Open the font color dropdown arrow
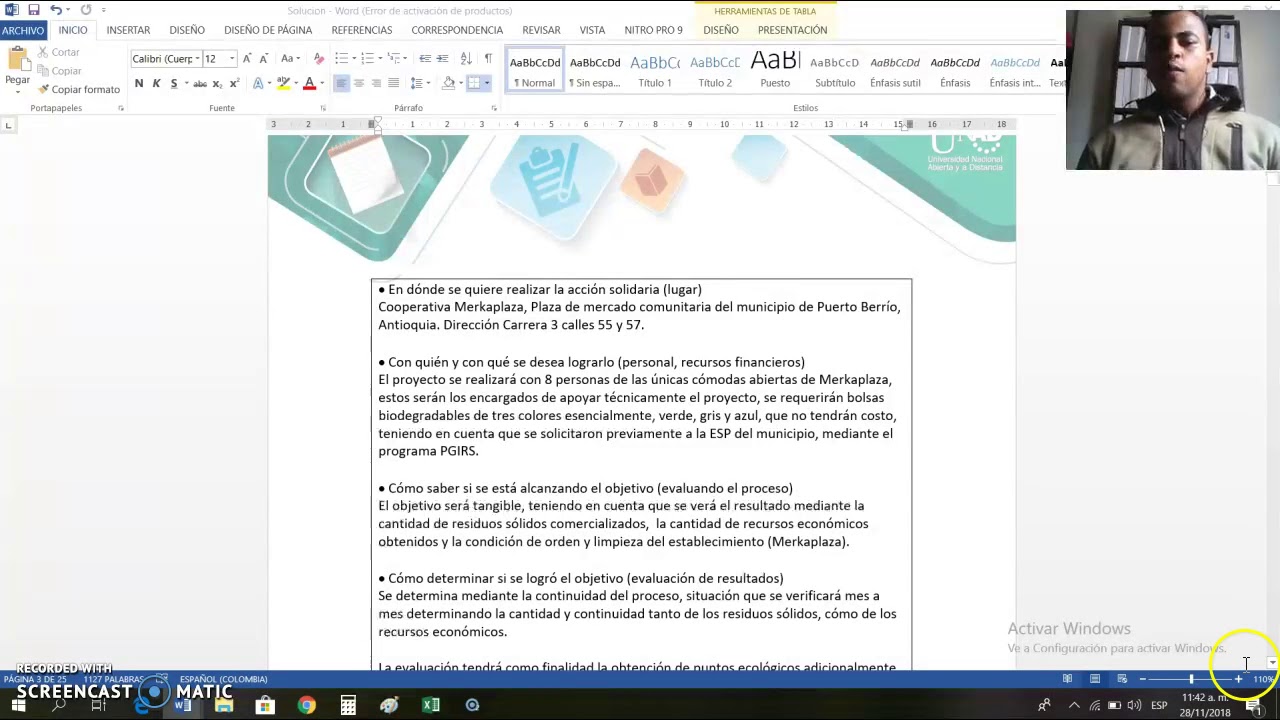 tap(321, 84)
